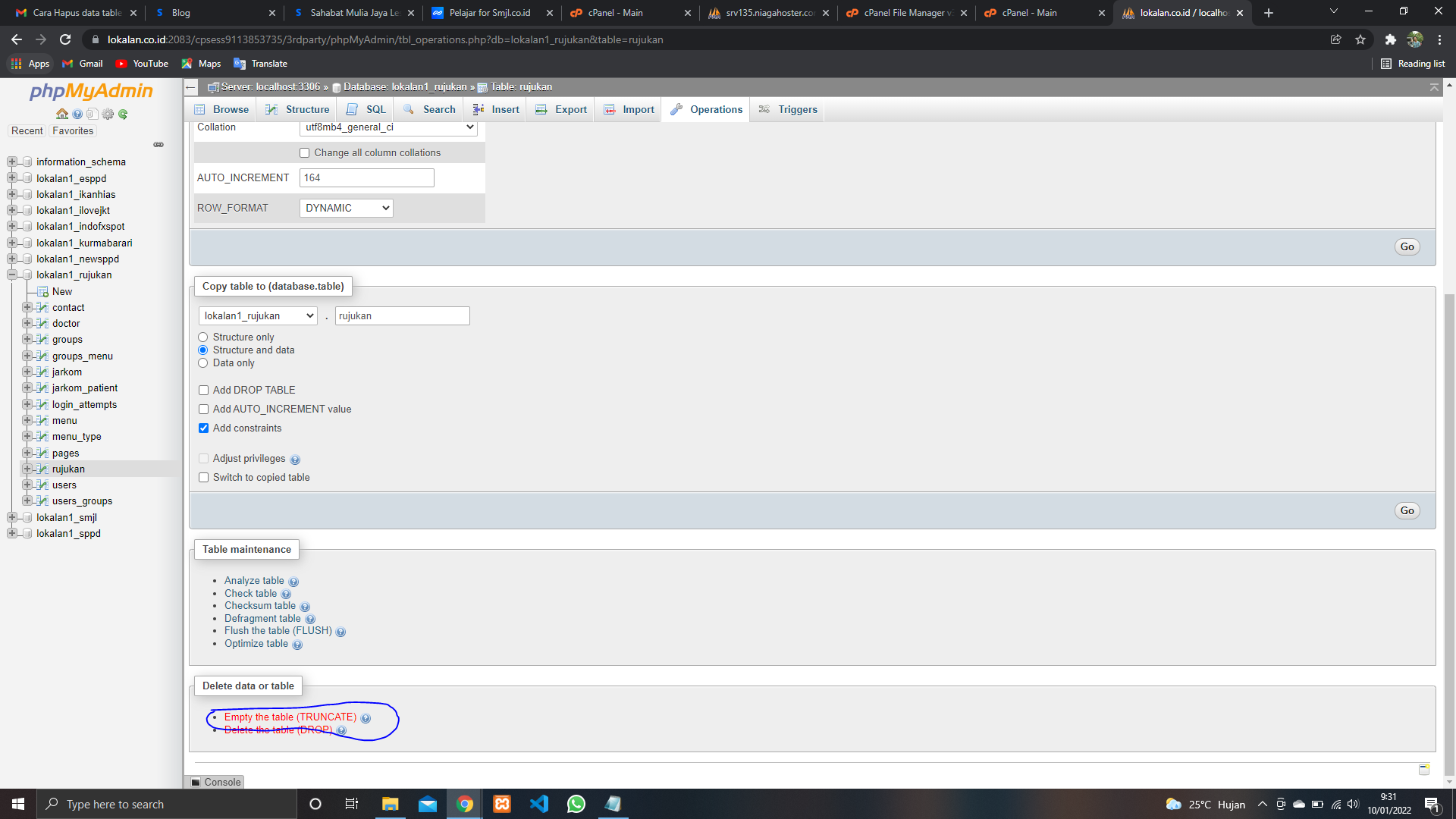Viewport: 1456px width, 819px height.
Task: Expand the lokalan1_smjl database tree node
Action: 12,517
